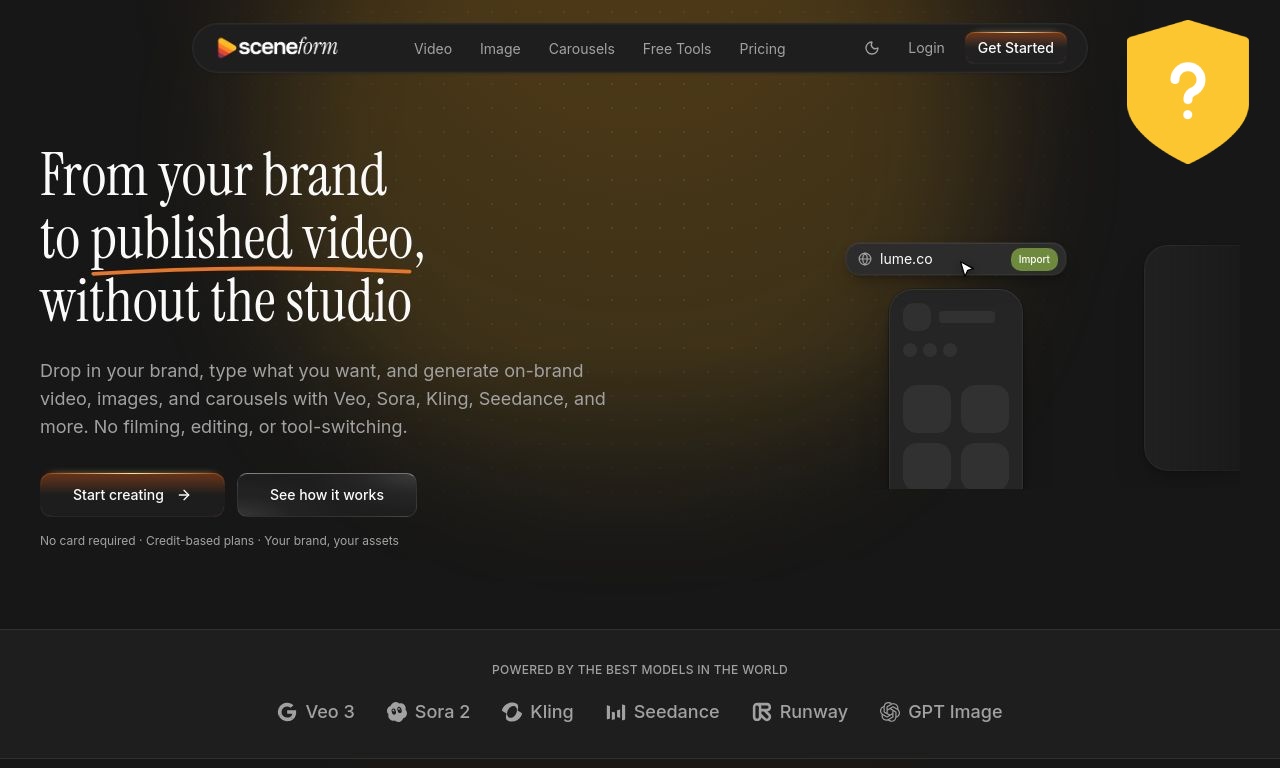The image size is (1280, 768).
Task: Click the Google logo beside Veo 3
Action: pyautogui.click(x=287, y=712)
